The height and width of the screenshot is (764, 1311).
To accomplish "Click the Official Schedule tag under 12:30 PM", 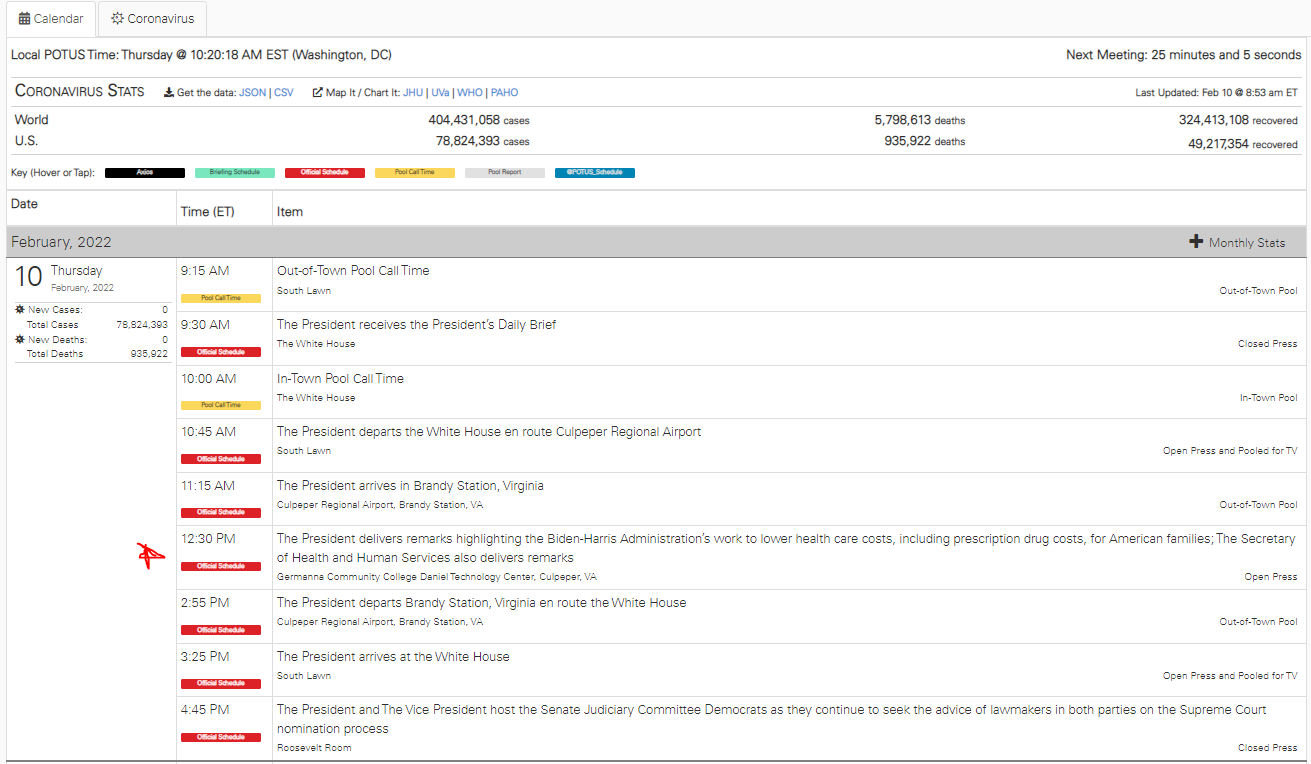I will click(x=221, y=566).
